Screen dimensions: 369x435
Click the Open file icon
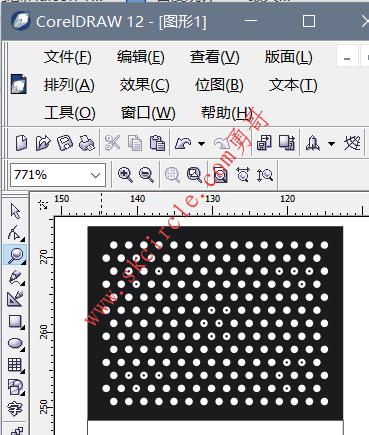click(43, 143)
